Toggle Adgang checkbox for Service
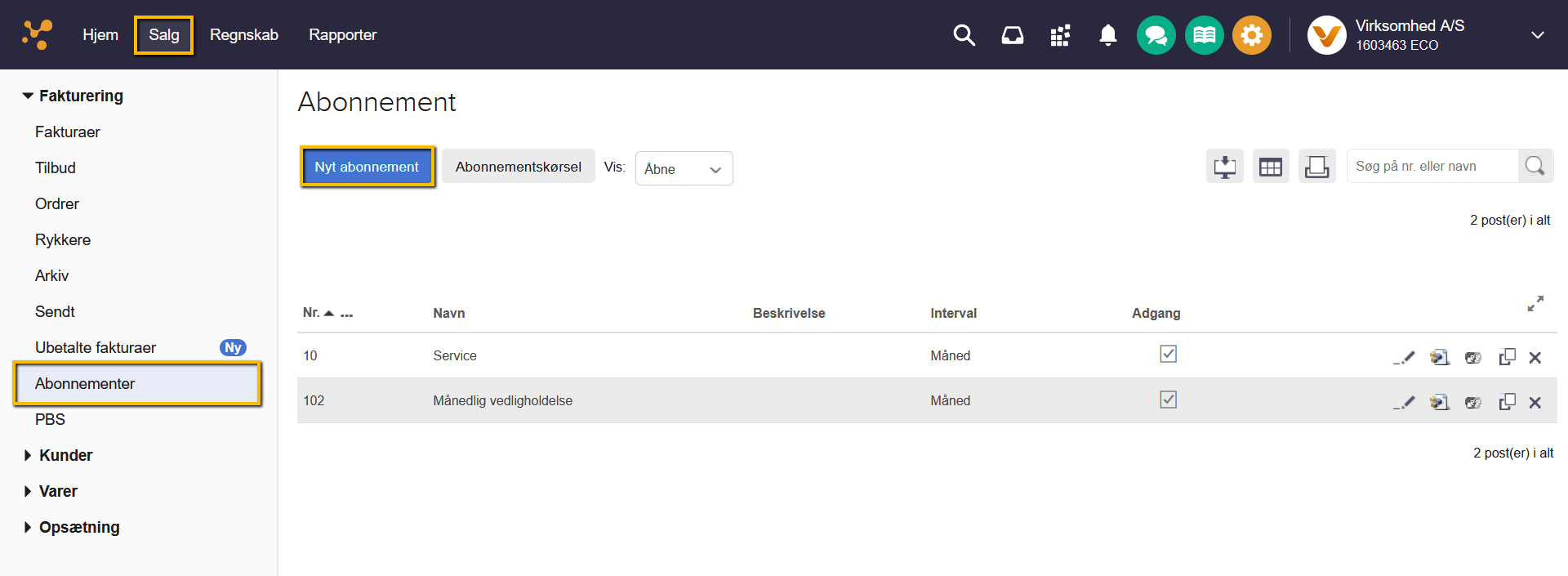This screenshot has width=1568, height=576. tap(1168, 354)
